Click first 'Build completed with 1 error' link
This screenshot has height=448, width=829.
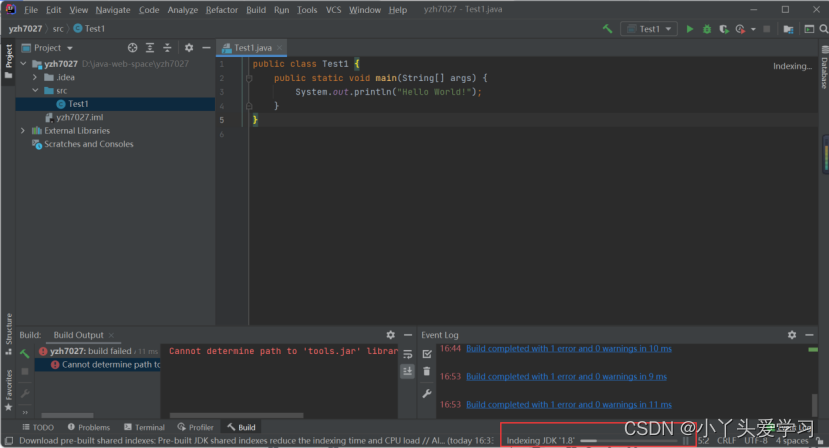point(568,349)
